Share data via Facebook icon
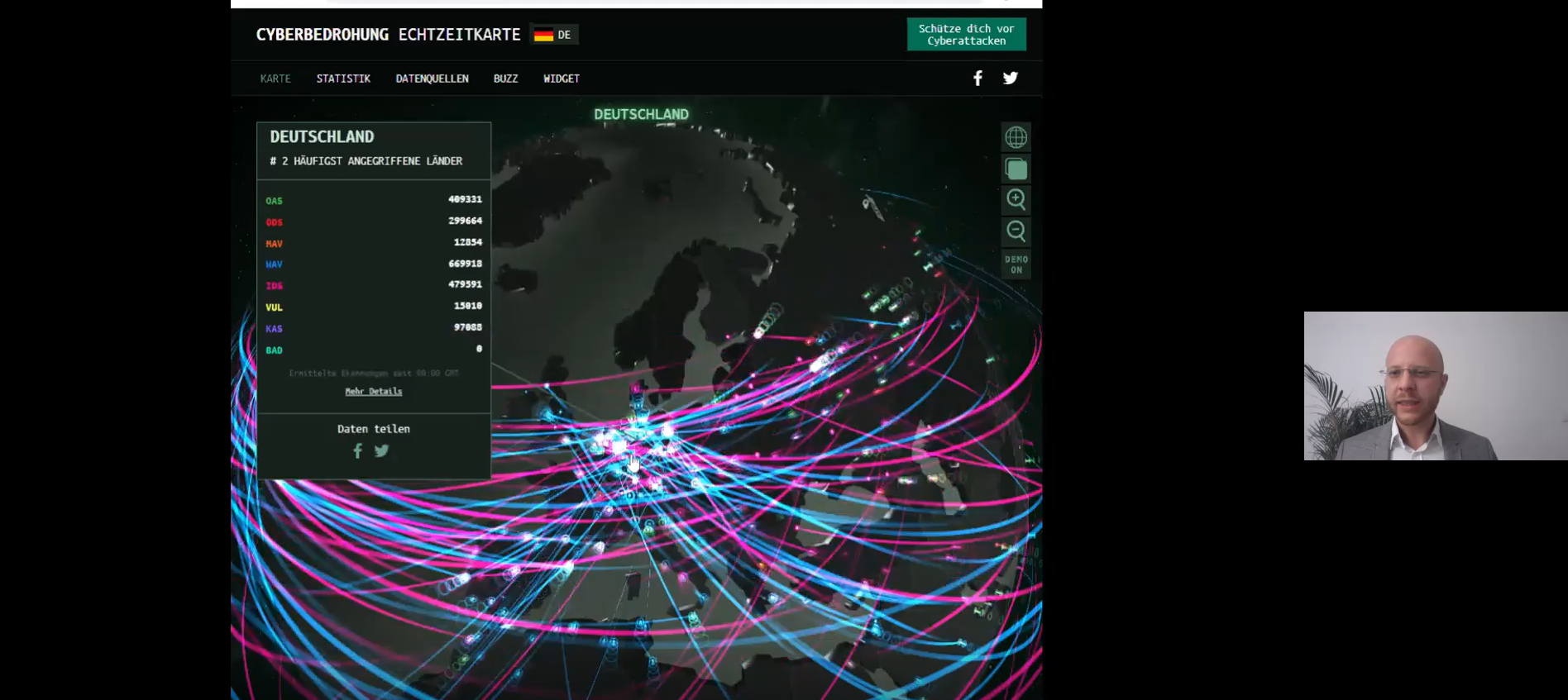The width and height of the screenshot is (1568, 700). [x=357, y=450]
